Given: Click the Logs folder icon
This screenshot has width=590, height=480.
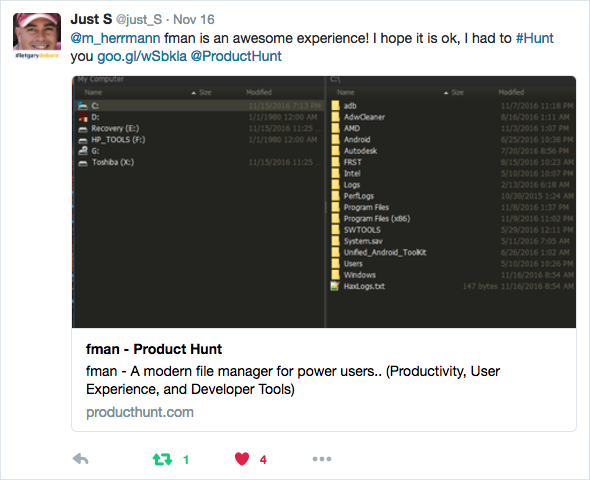Looking at the screenshot, I should coord(335,185).
